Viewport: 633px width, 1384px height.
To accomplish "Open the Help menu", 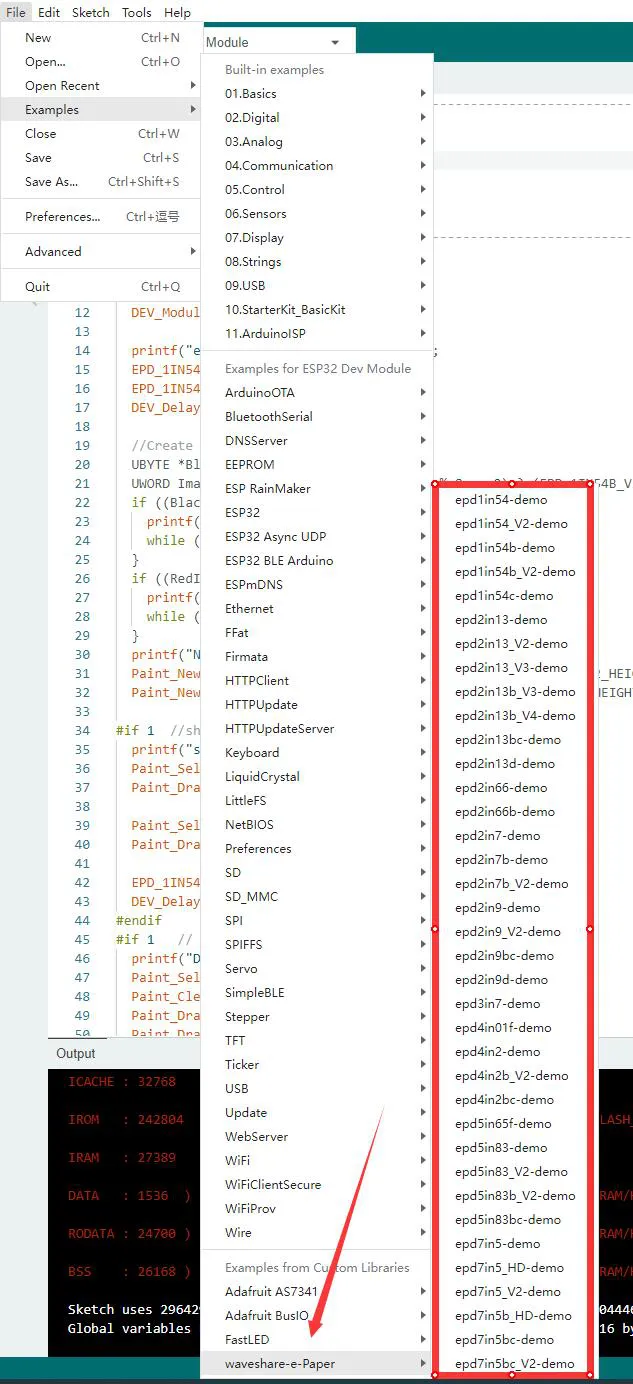I will 177,12.
